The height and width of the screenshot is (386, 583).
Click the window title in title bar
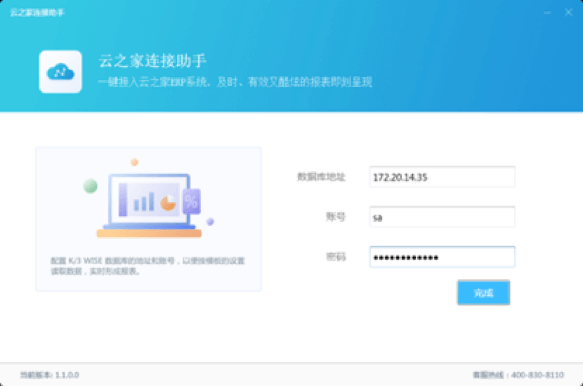(37, 13)
